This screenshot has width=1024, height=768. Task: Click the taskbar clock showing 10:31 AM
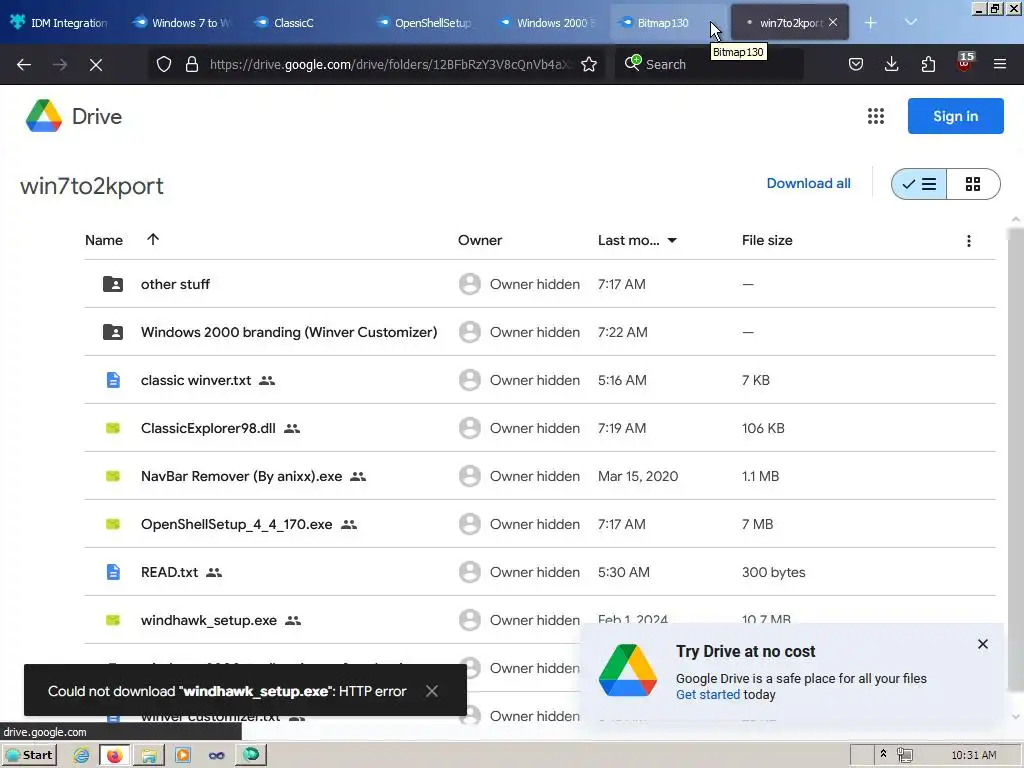pos(974,755)
